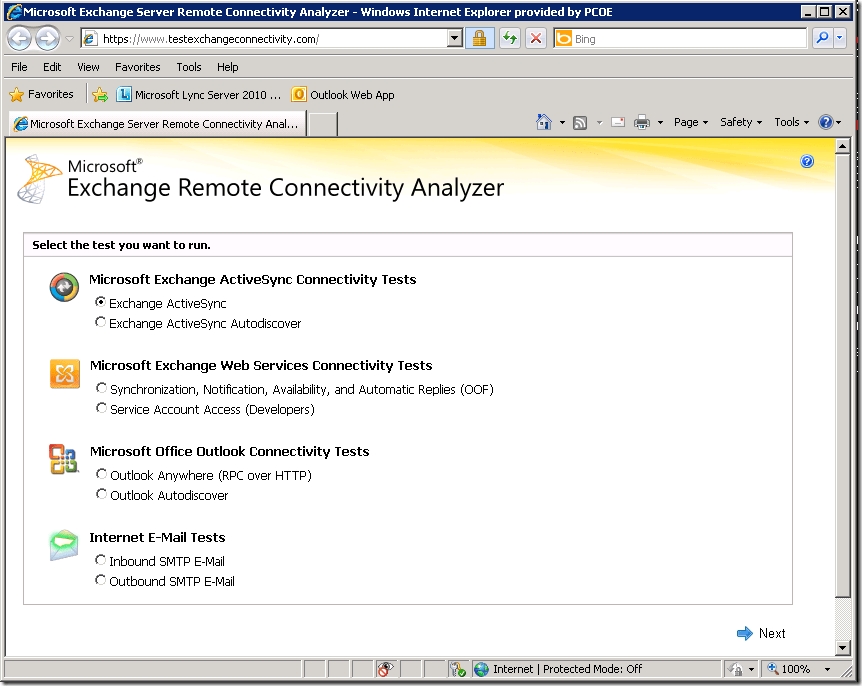Click the Next link
The image size is (862, 686).
click(772, 633)
